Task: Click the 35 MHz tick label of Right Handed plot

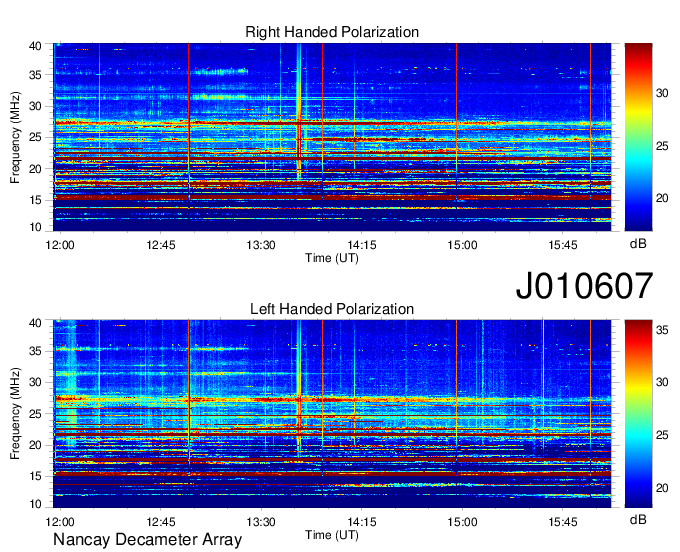Action: (x=35, y=75)
